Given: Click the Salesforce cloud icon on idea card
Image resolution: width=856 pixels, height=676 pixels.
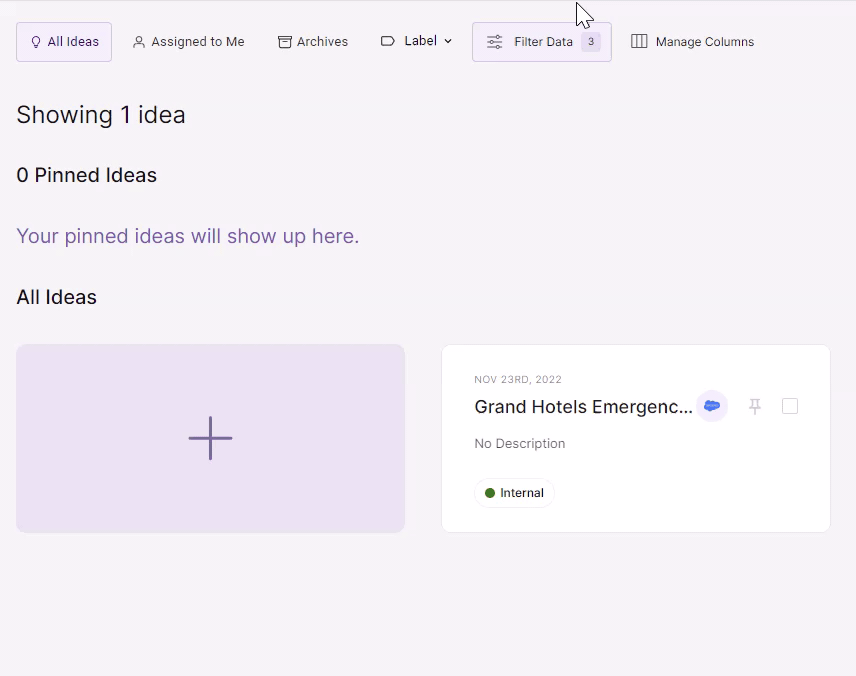Looking at the screenshot, I should pos(712,406).
